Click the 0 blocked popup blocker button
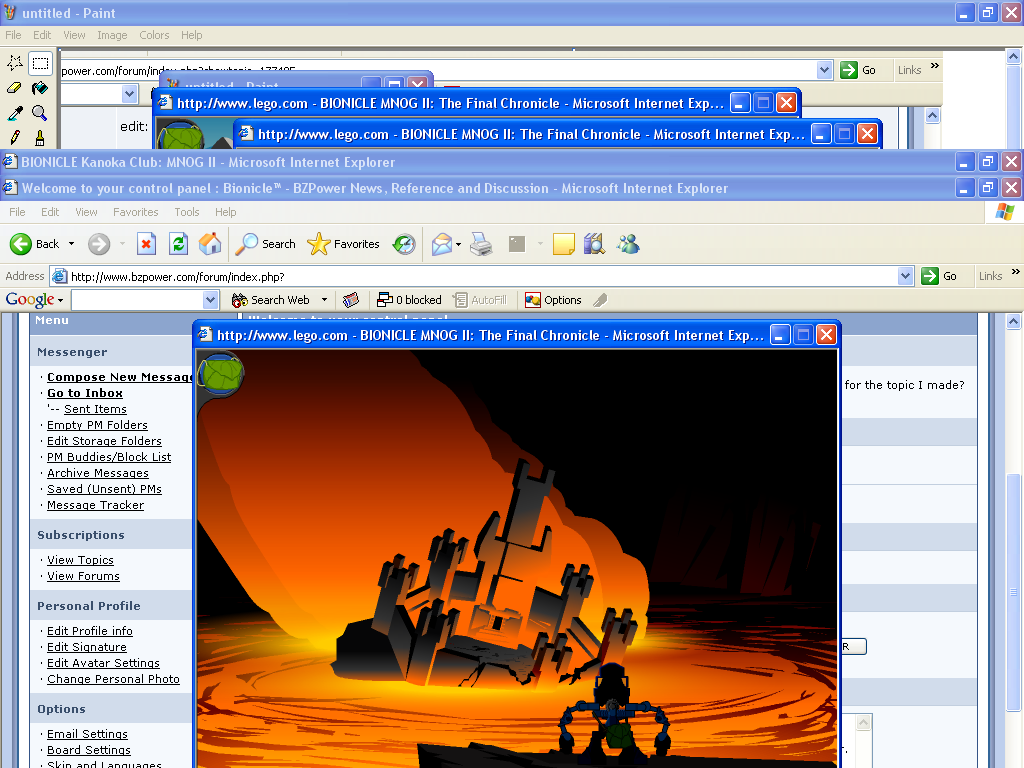 tap(409, 300)
